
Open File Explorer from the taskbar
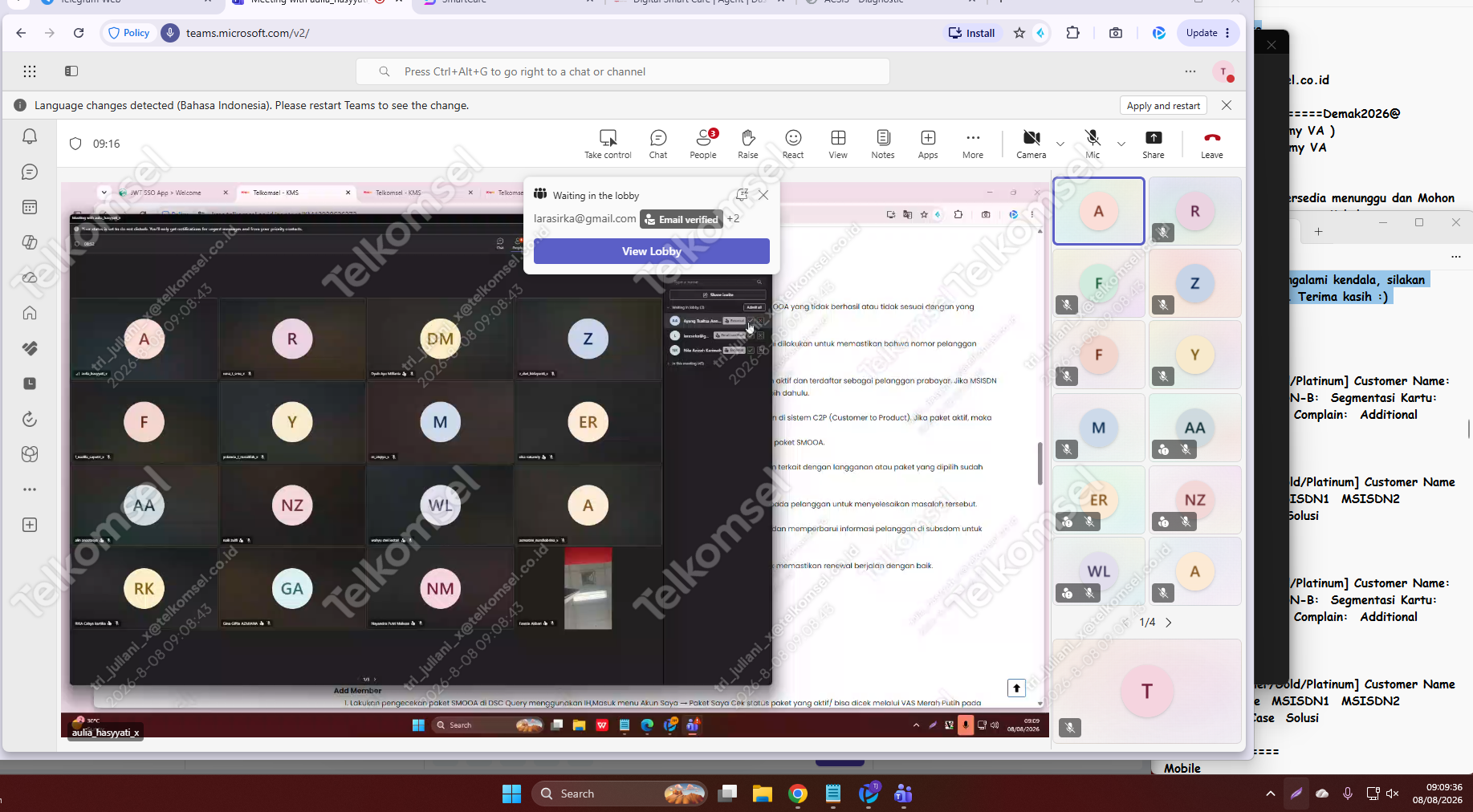pos(762,794)
